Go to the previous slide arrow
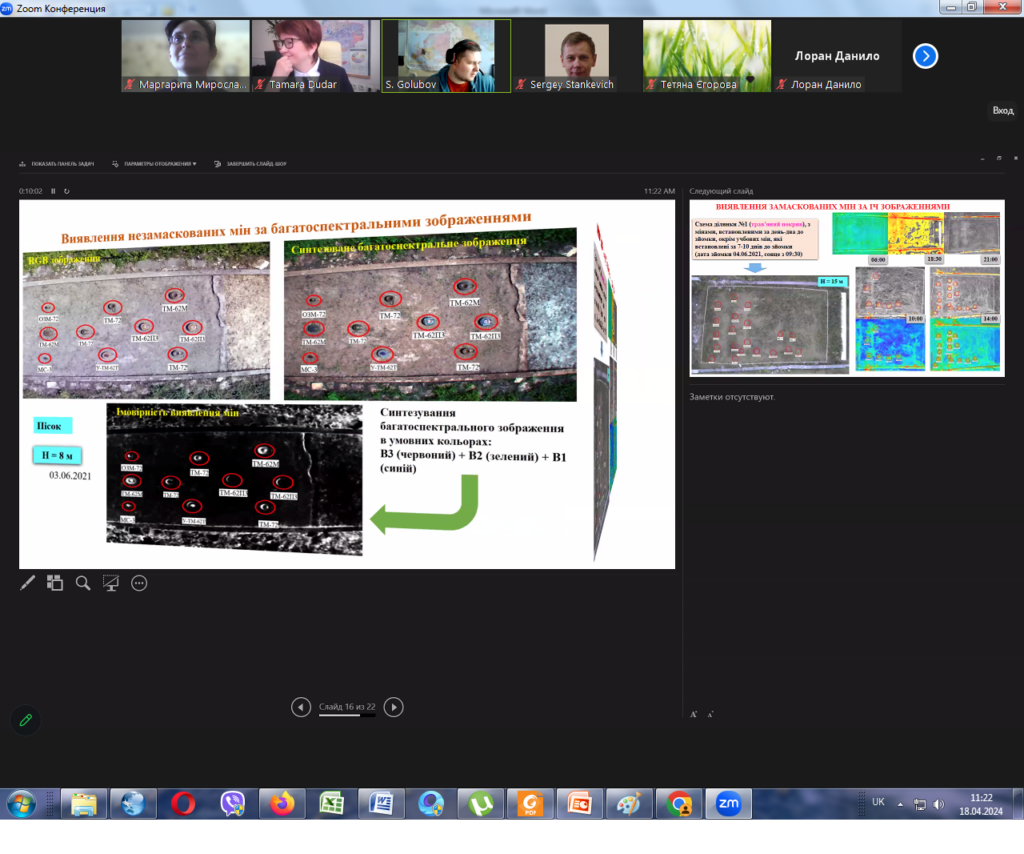The image size is (1024, 854). click(300, 707)
